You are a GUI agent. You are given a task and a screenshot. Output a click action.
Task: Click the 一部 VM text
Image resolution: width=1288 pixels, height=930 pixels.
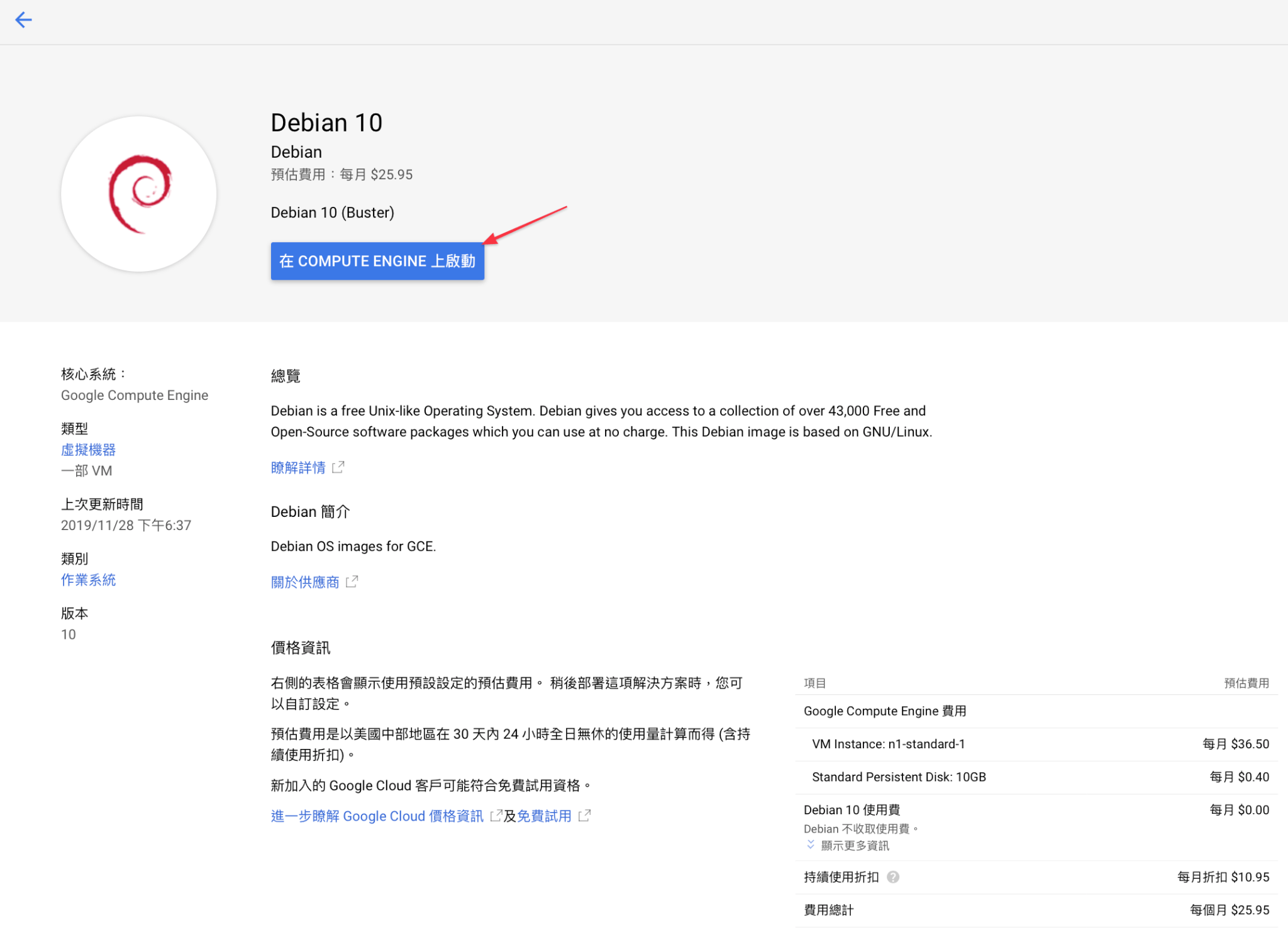point(86,470)
